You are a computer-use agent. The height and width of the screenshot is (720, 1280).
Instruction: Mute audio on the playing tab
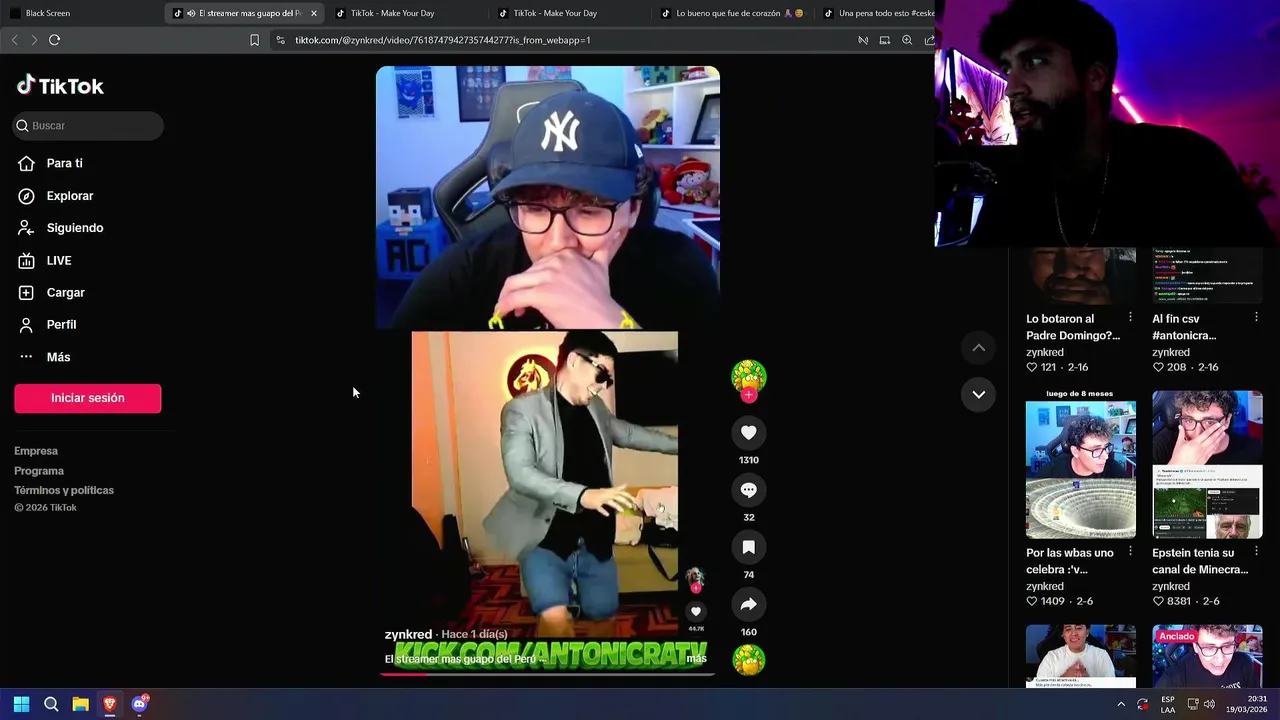pos(190,13)
